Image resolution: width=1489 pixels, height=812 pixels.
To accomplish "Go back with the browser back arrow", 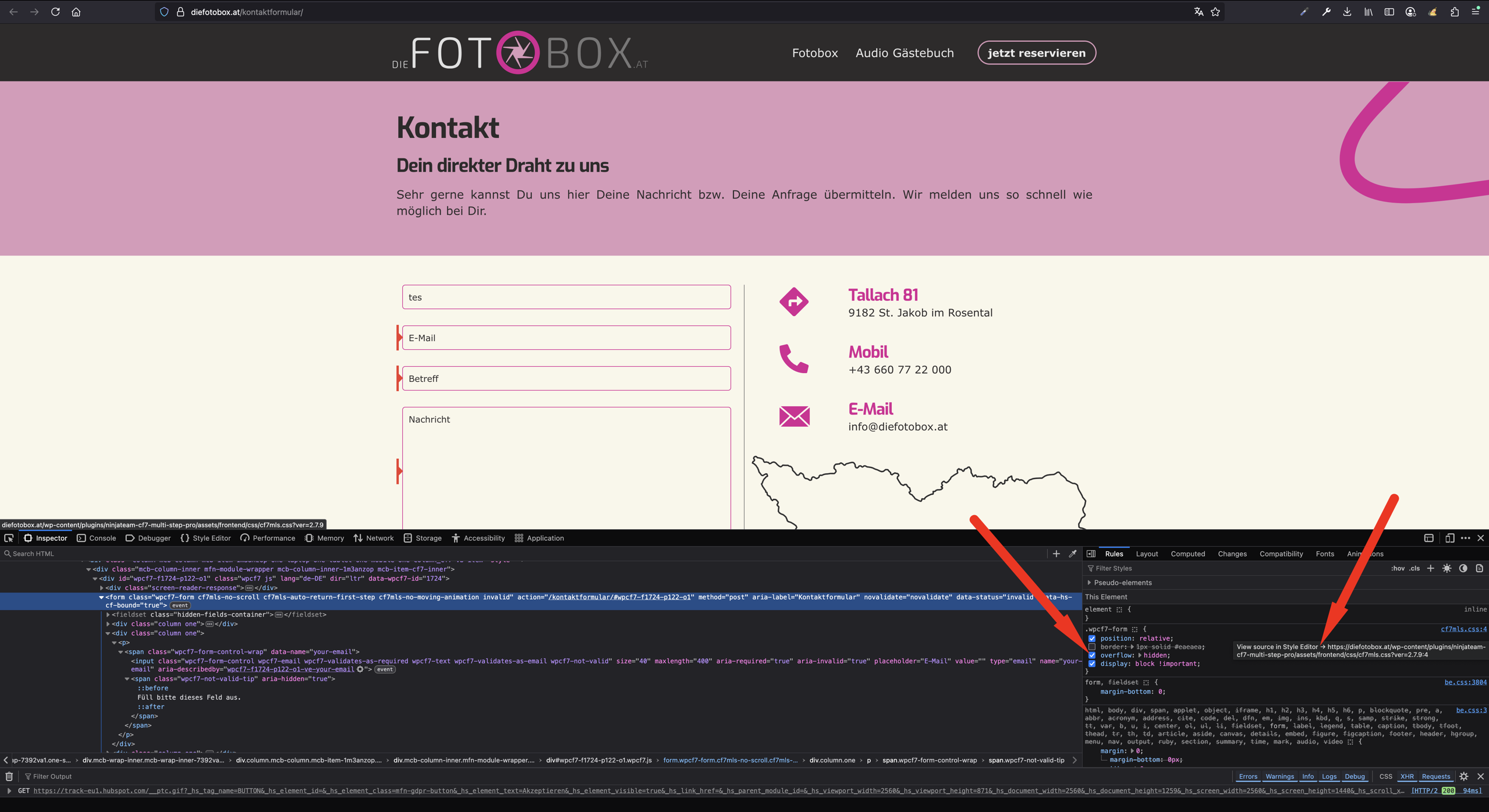I will point(13,12).
